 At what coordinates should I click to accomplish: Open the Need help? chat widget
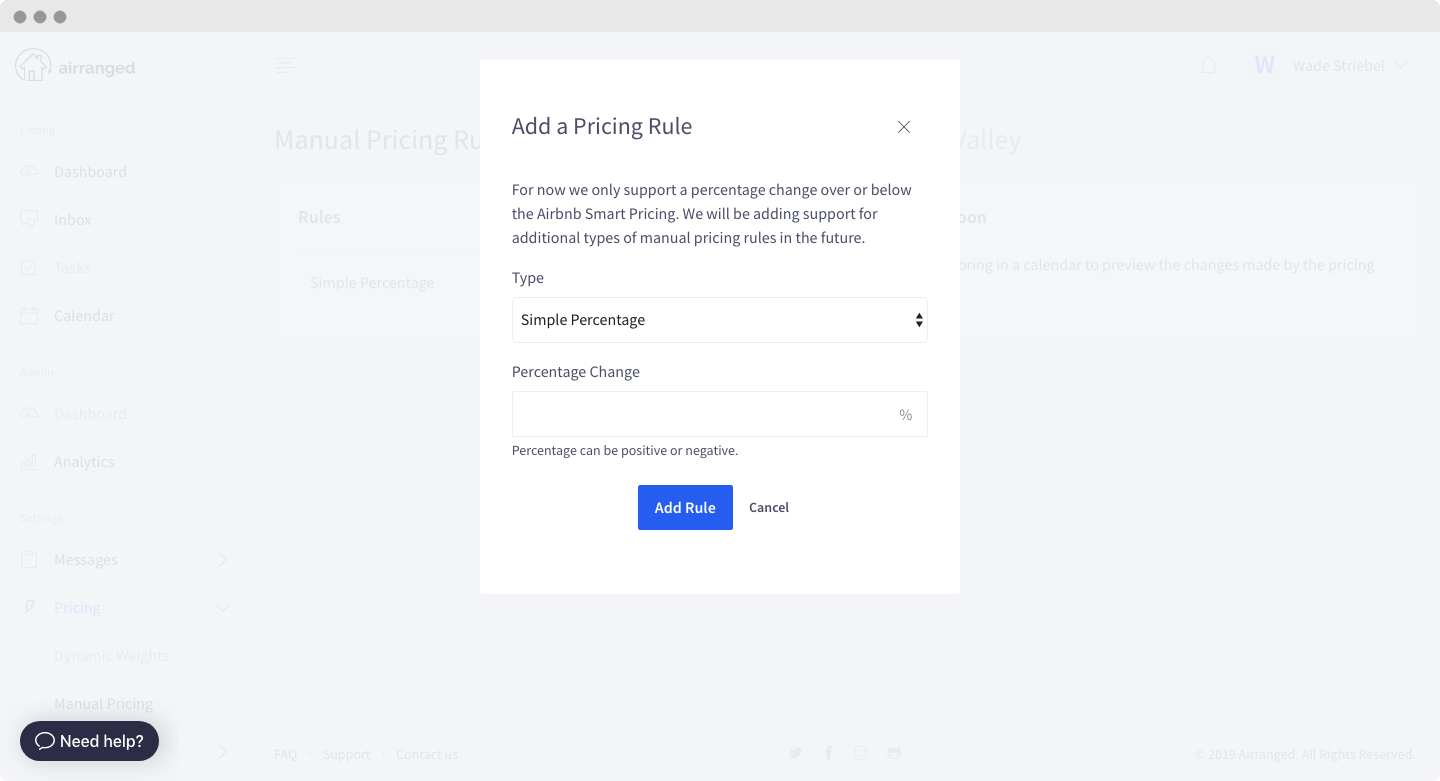click(90, 741)
